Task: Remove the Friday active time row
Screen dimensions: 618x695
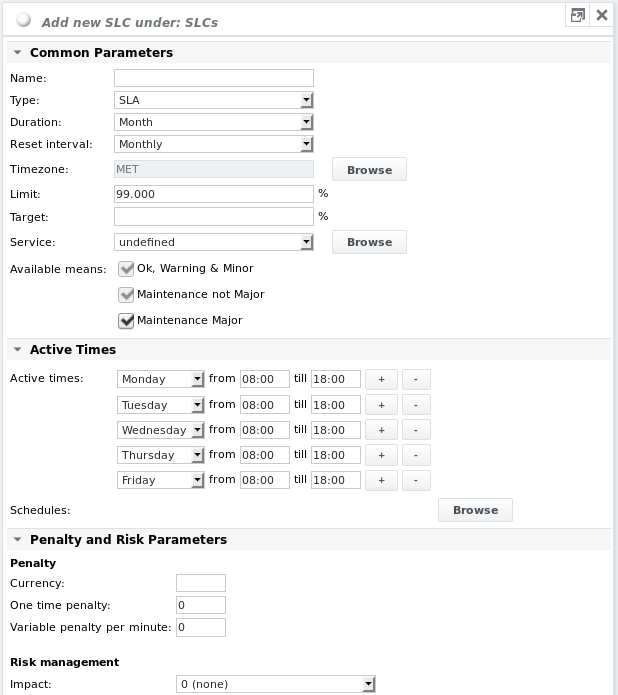Action: point(415,480)
